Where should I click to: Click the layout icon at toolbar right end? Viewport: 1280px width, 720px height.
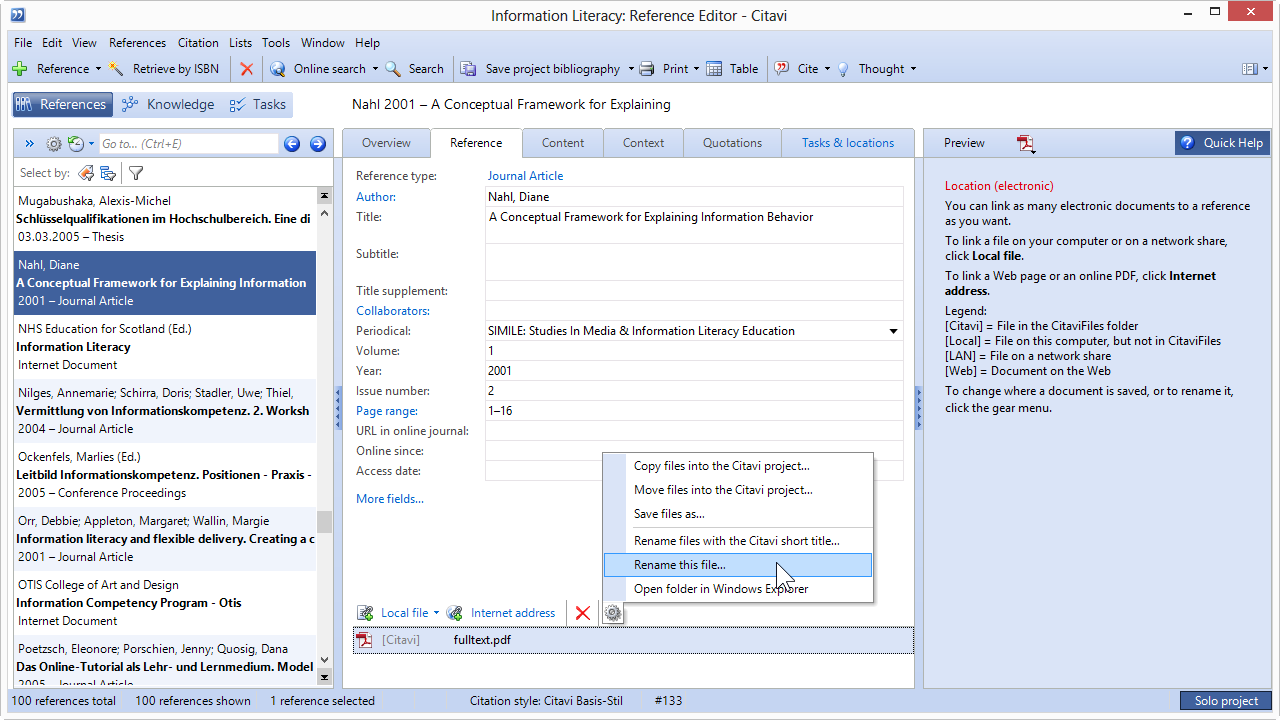click(x=1249, y=69)
